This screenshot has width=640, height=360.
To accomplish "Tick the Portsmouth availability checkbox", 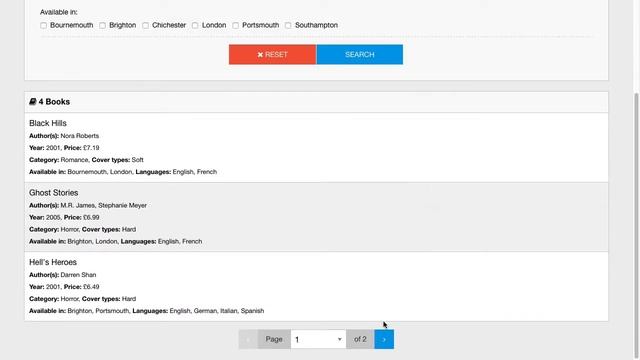I will [x=236, y=25].
